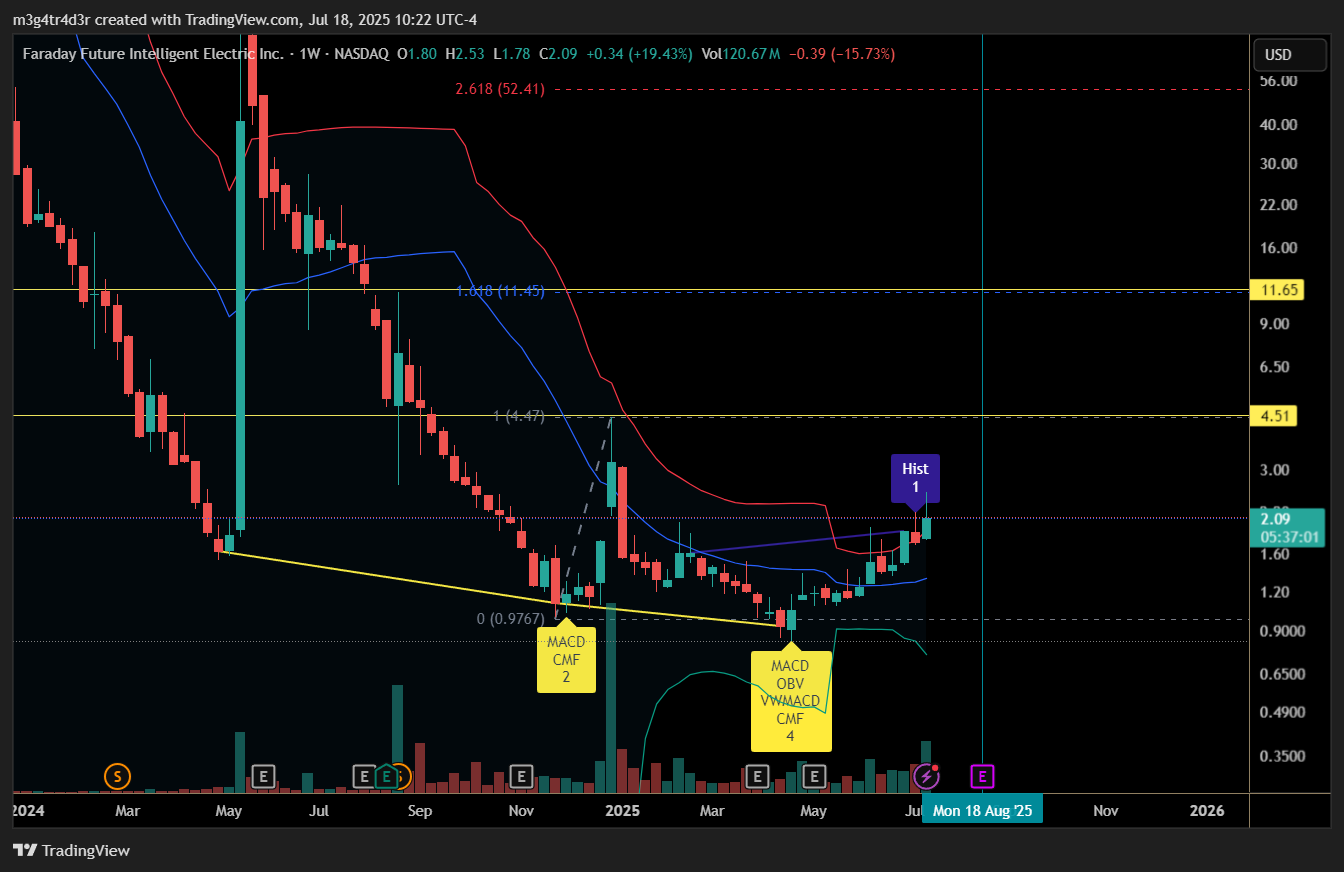Click the Fibonacci '0 (0.9767)' level label

(510, 619)
